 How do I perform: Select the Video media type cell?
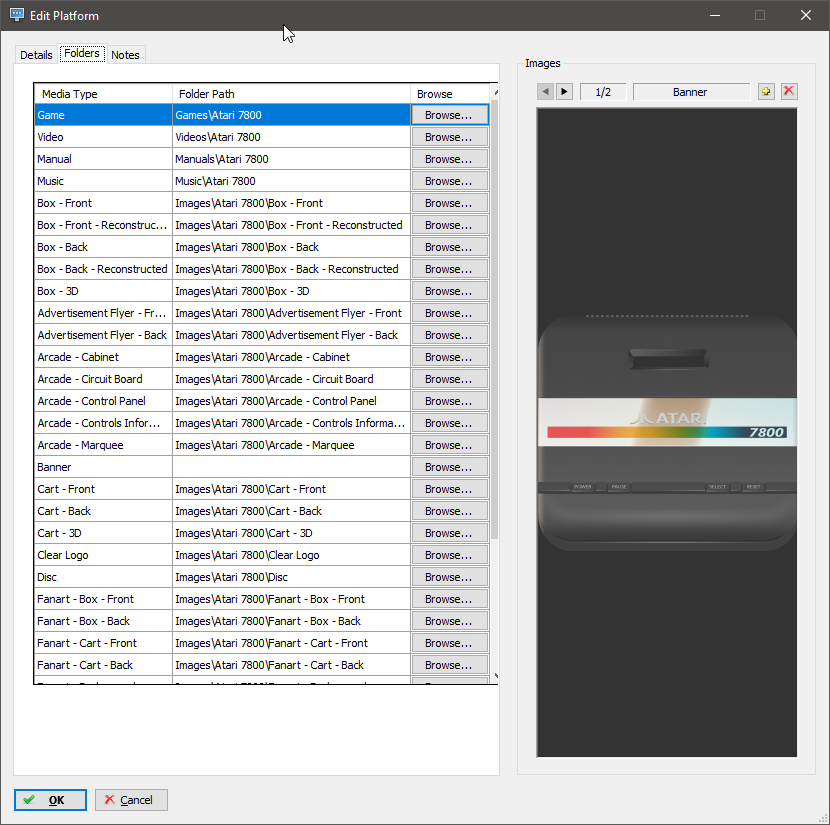tap(103, 137)
